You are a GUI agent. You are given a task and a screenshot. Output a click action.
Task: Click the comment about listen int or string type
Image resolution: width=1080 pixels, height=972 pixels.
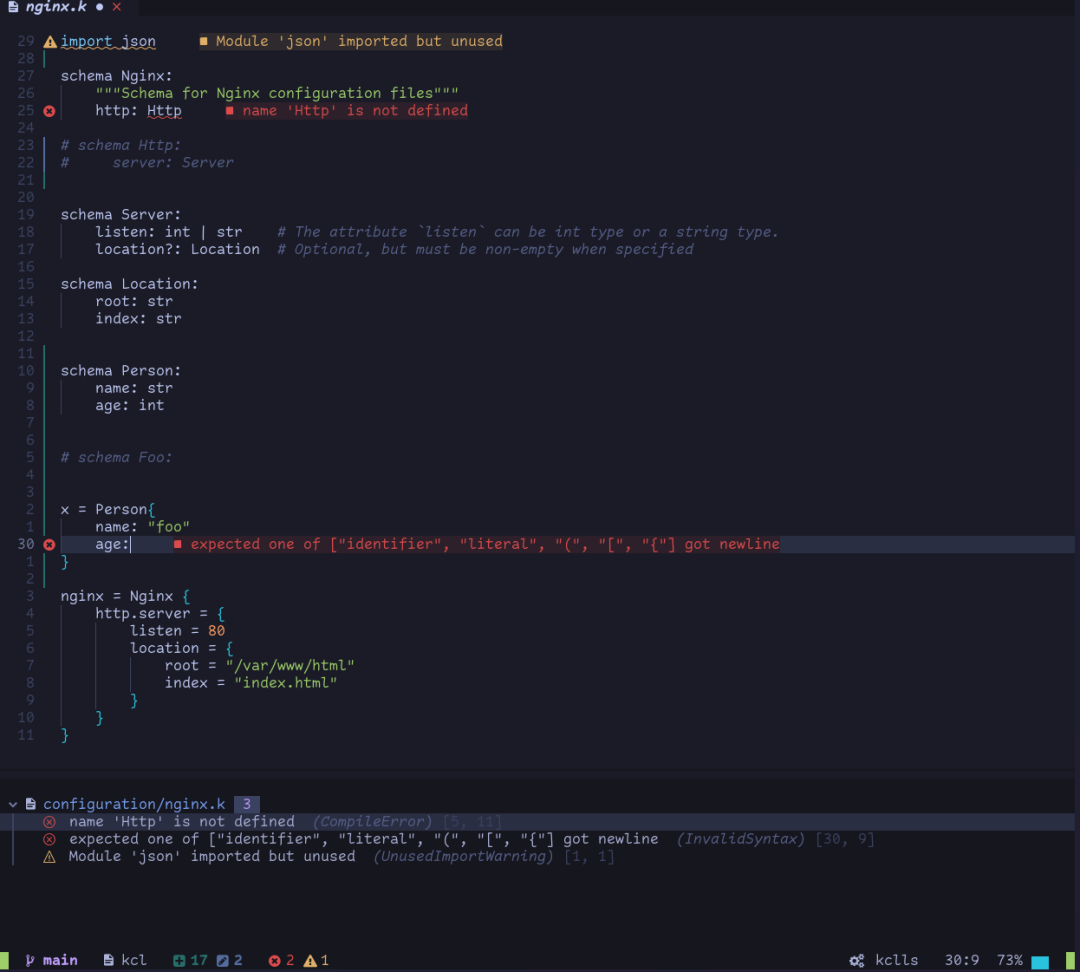(528, 232)
